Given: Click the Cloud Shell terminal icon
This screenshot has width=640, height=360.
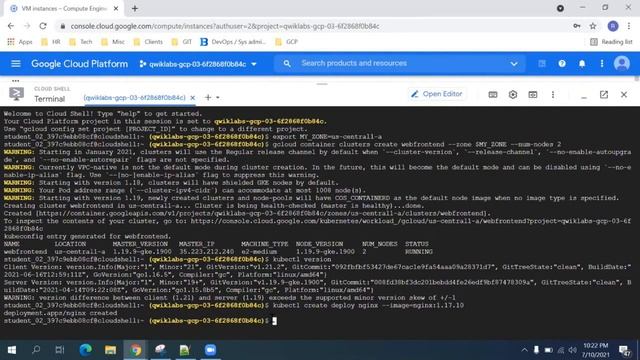Looking at the screenshot, I should tap(16, 94).
